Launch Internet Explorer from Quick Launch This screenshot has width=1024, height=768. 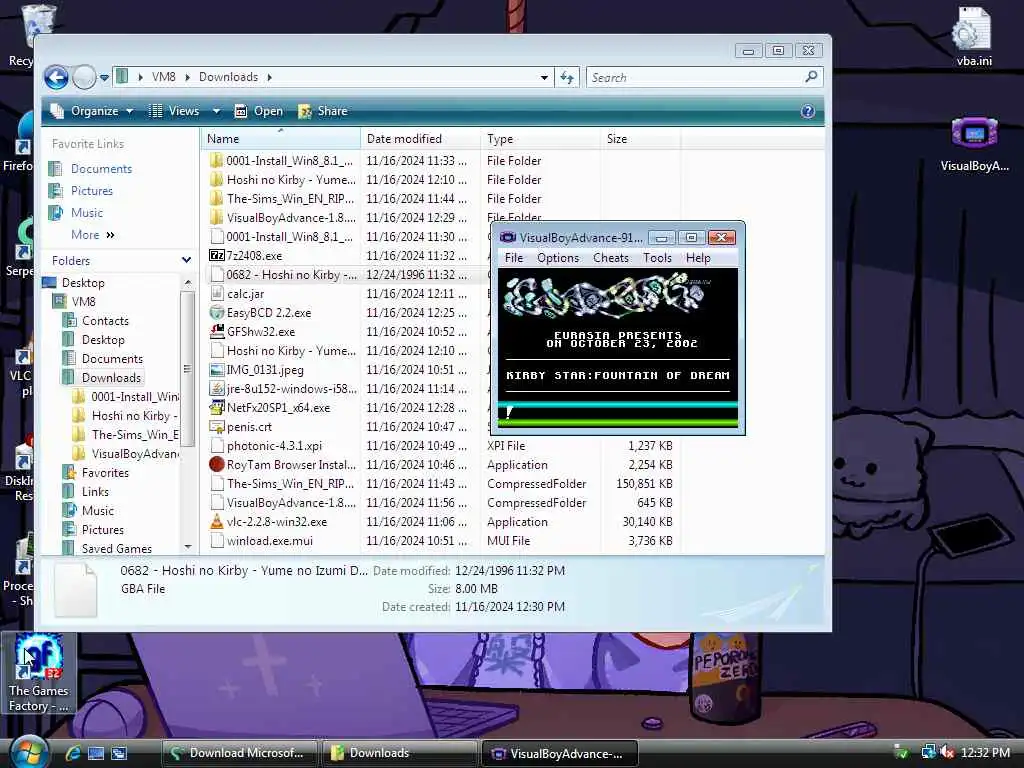[72, 753]
